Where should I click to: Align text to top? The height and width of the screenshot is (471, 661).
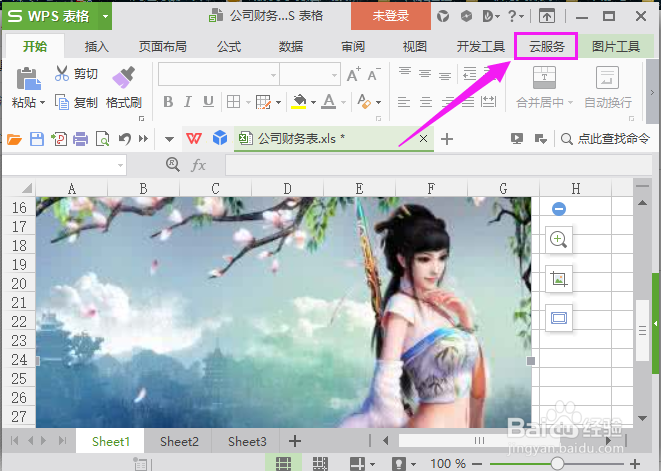(405, 72)
